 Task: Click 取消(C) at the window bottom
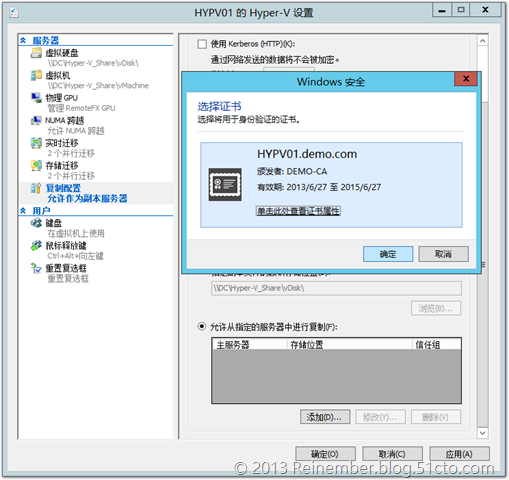pyautogui.click(x=392, y=454)
